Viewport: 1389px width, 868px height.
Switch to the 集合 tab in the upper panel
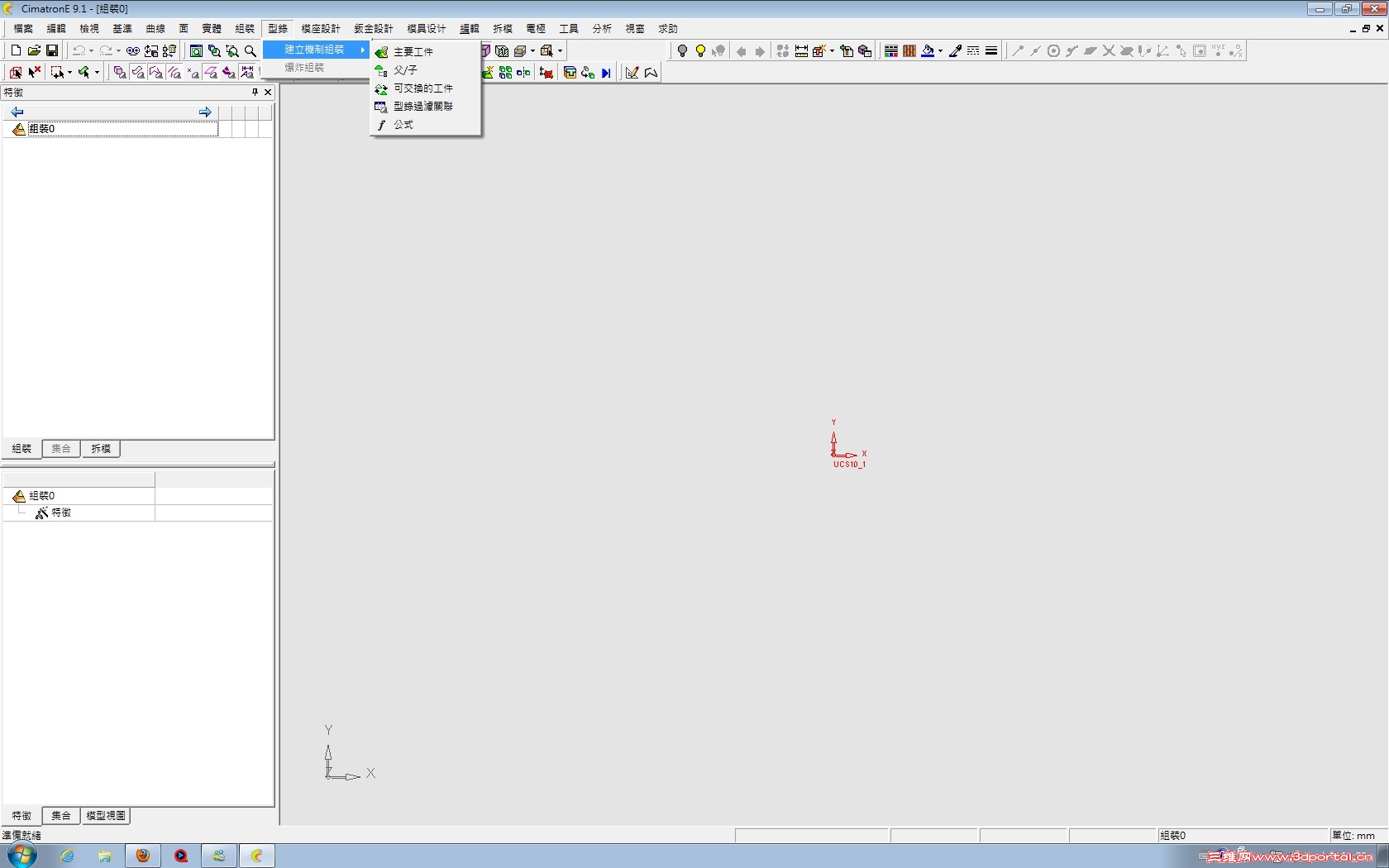pyautogui.click(x=61, y=449)
